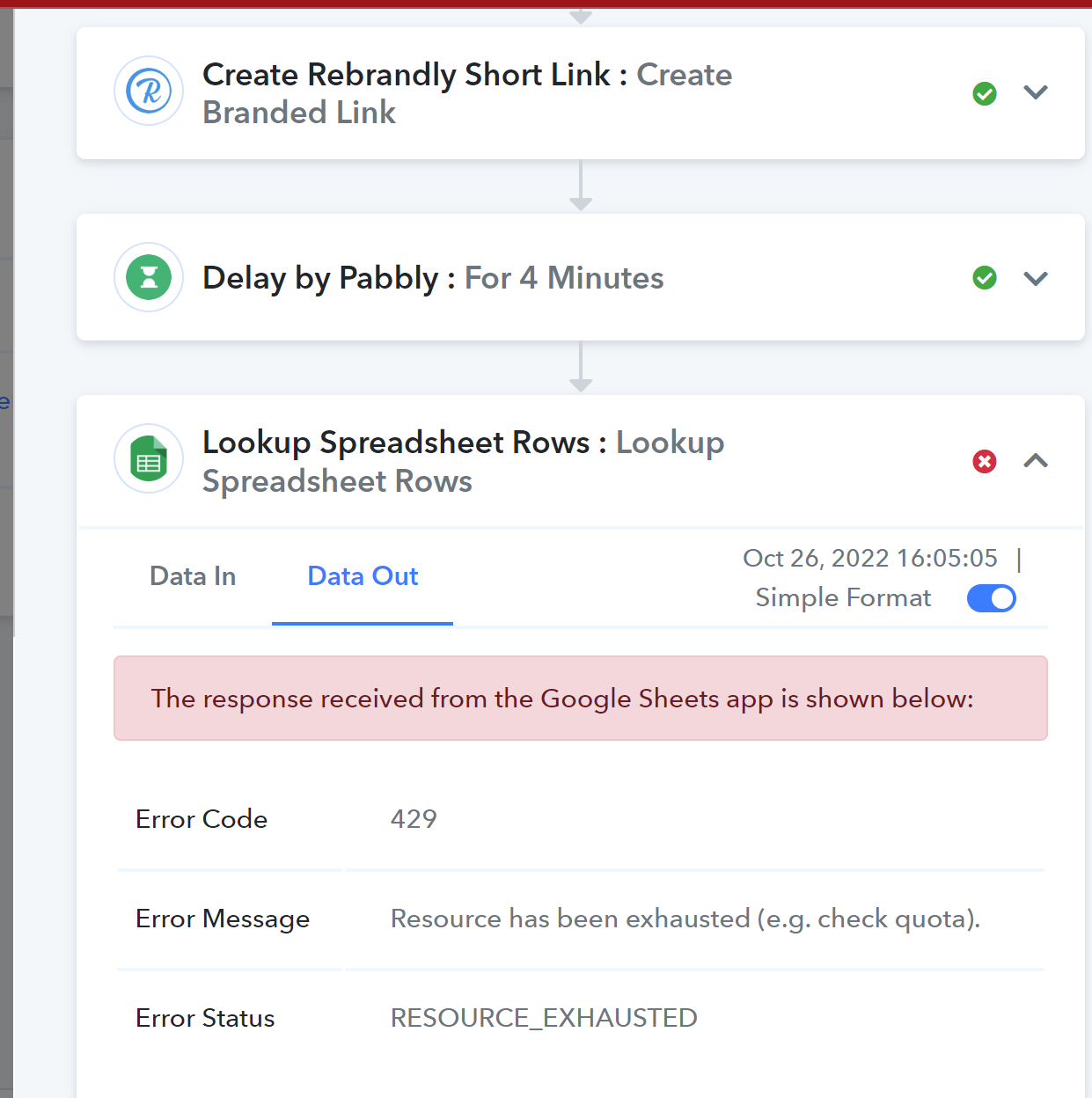Click the Error Message label

click(223, 919)
